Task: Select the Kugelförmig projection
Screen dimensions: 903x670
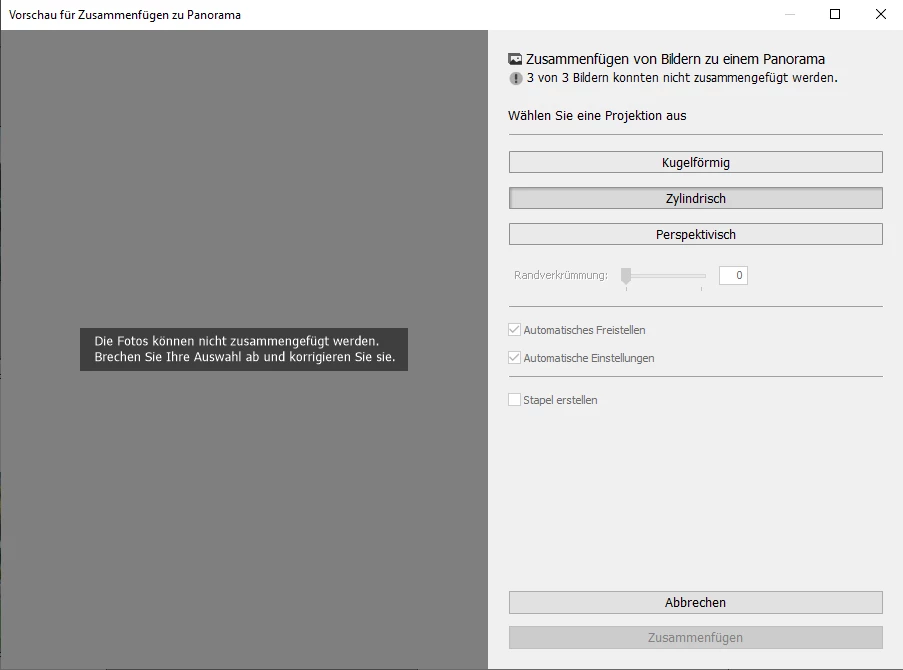Action: (695, 162)
